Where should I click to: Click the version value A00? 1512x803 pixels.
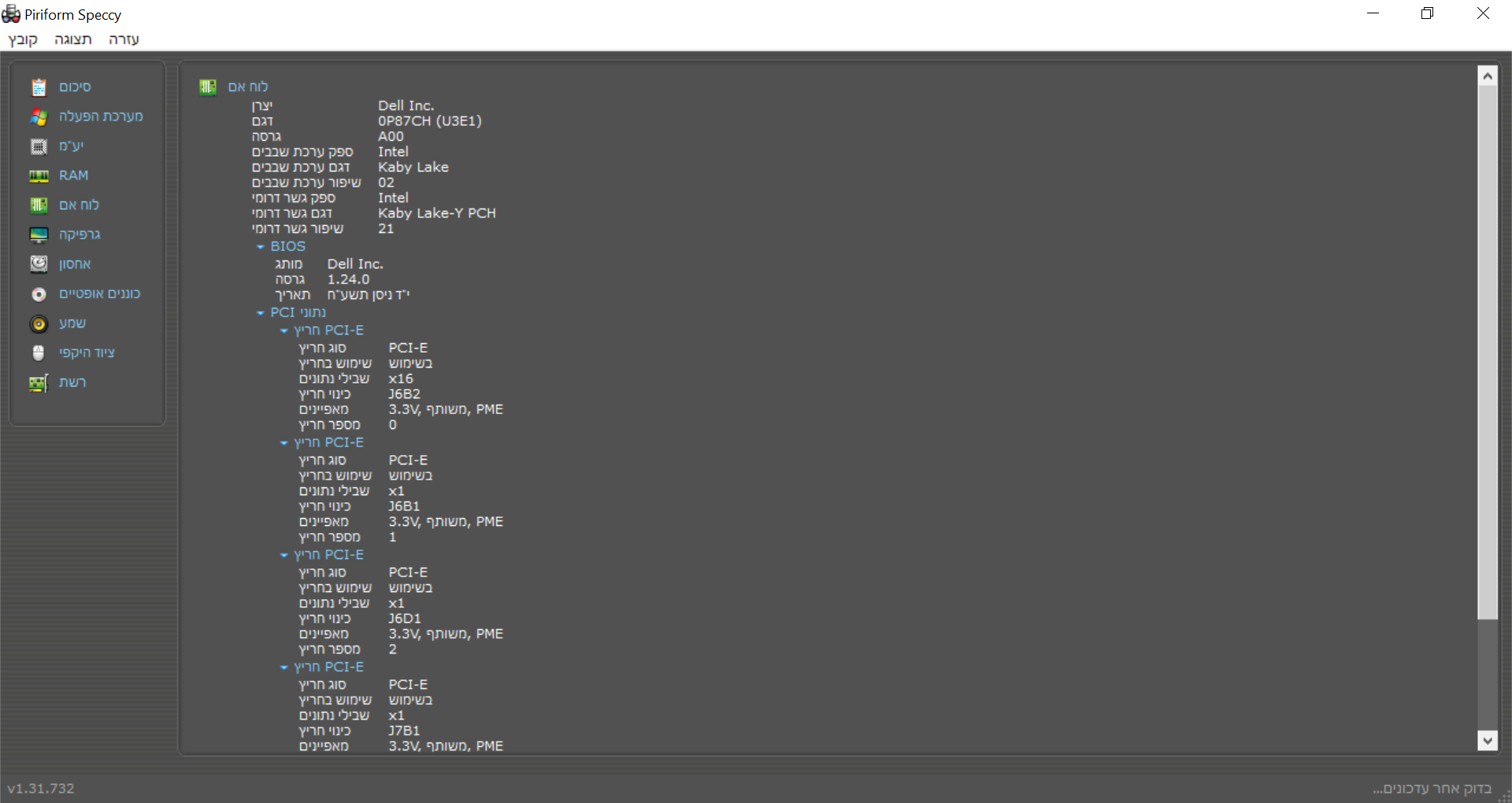point(391,136)
